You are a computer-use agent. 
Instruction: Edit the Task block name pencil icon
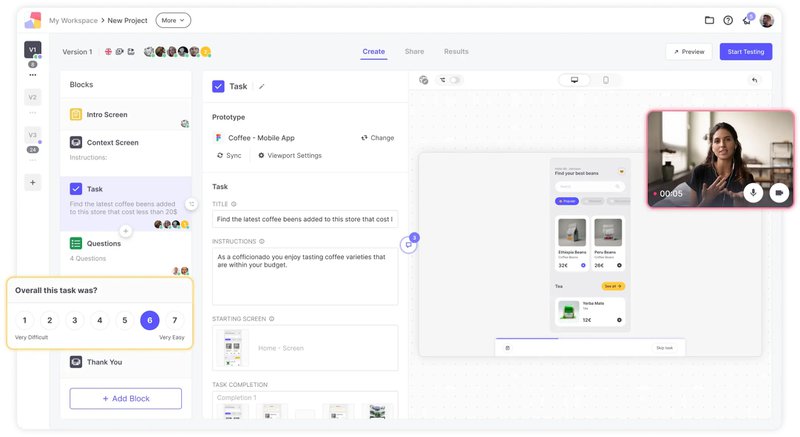[262, 87]
